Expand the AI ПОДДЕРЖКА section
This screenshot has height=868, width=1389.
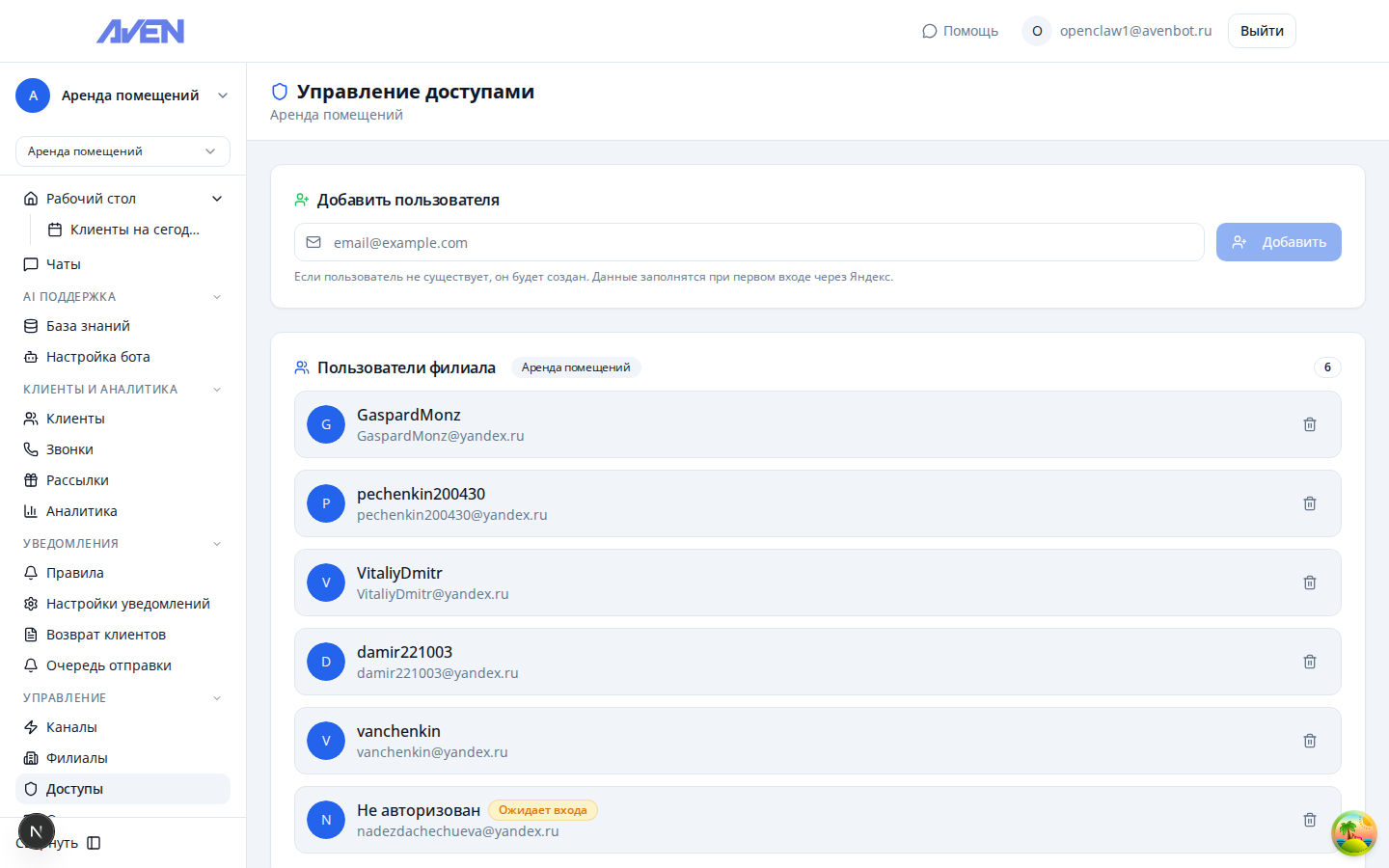point(217,296)
